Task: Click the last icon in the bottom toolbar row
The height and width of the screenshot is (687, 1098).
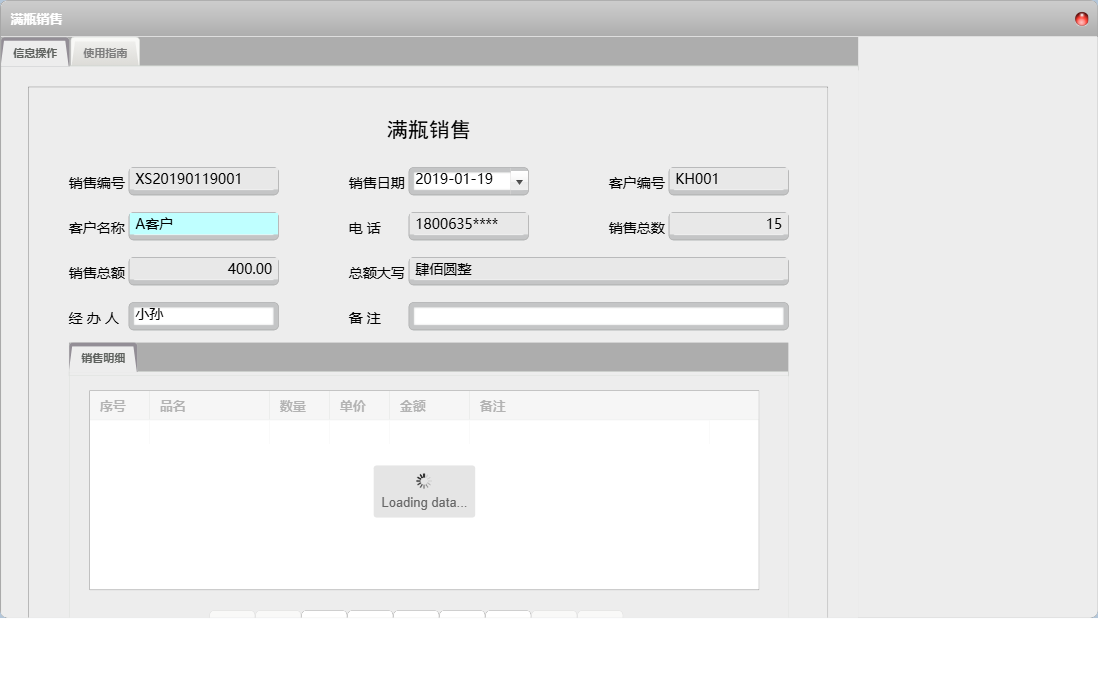Action: 600,616
